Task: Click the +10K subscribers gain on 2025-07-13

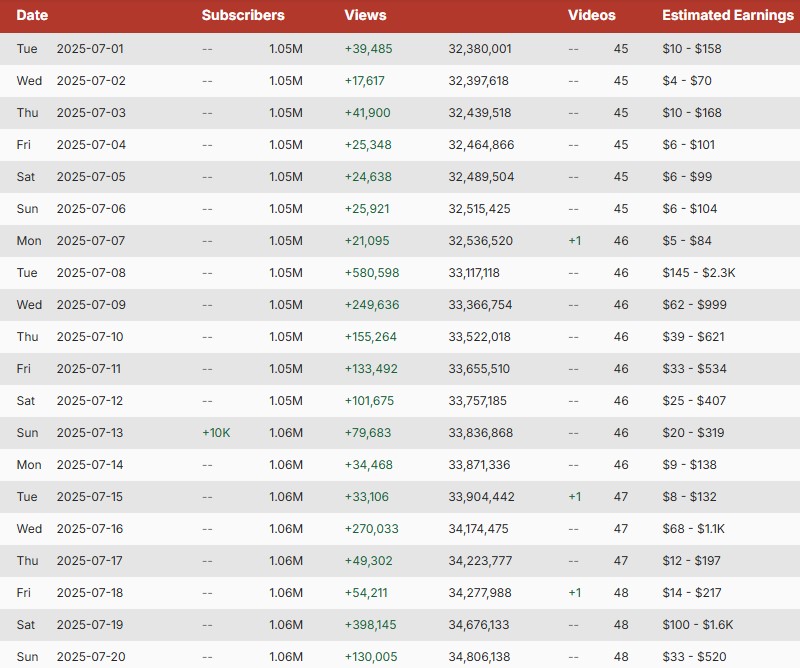Action: [x=216, y=433]
